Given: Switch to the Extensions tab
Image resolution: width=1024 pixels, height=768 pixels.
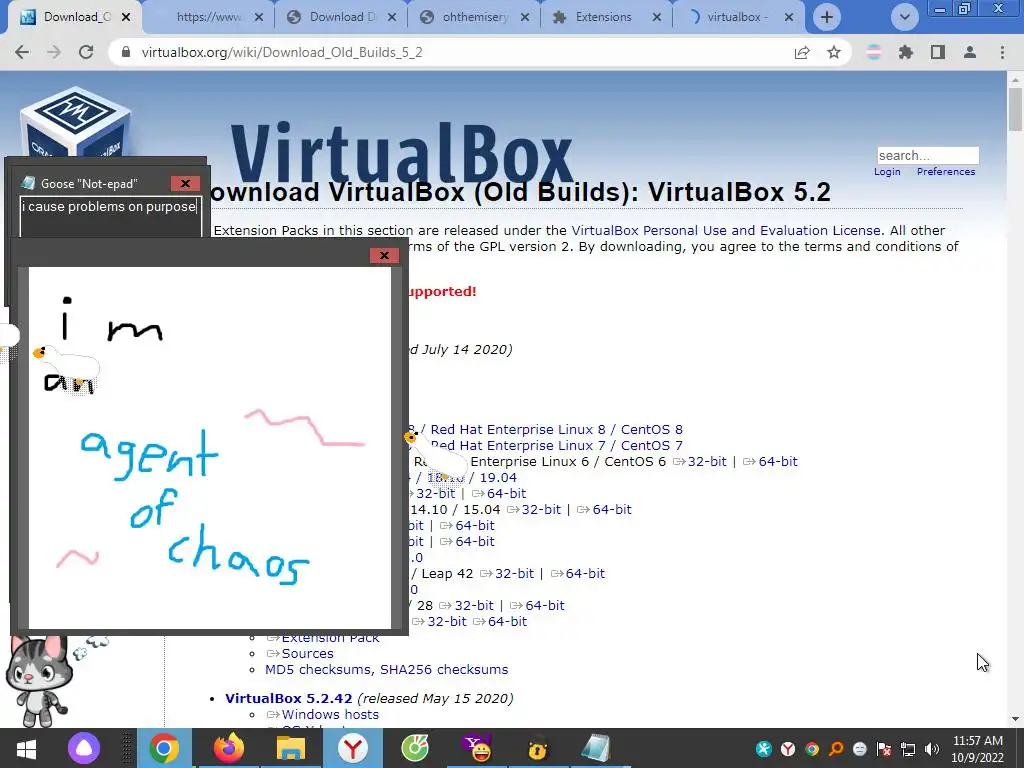Looking at the screenshot, I should pyautogui.click(x=603, y=17).
